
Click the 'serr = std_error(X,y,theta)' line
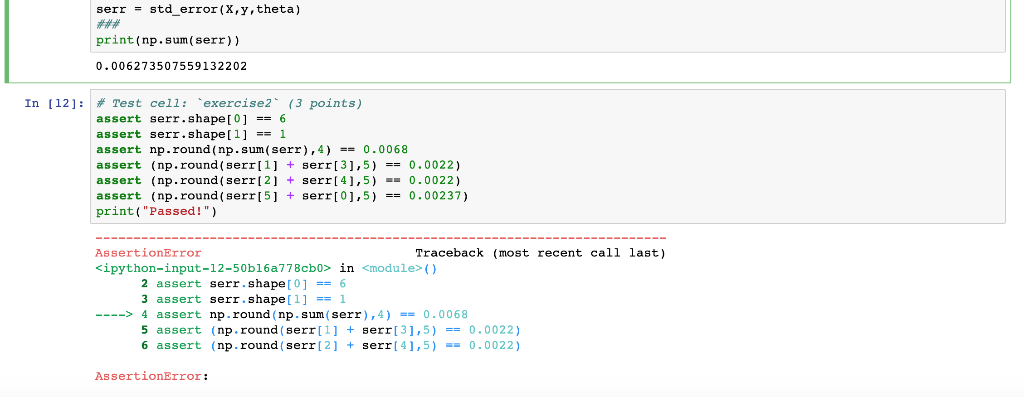(198, 10)
